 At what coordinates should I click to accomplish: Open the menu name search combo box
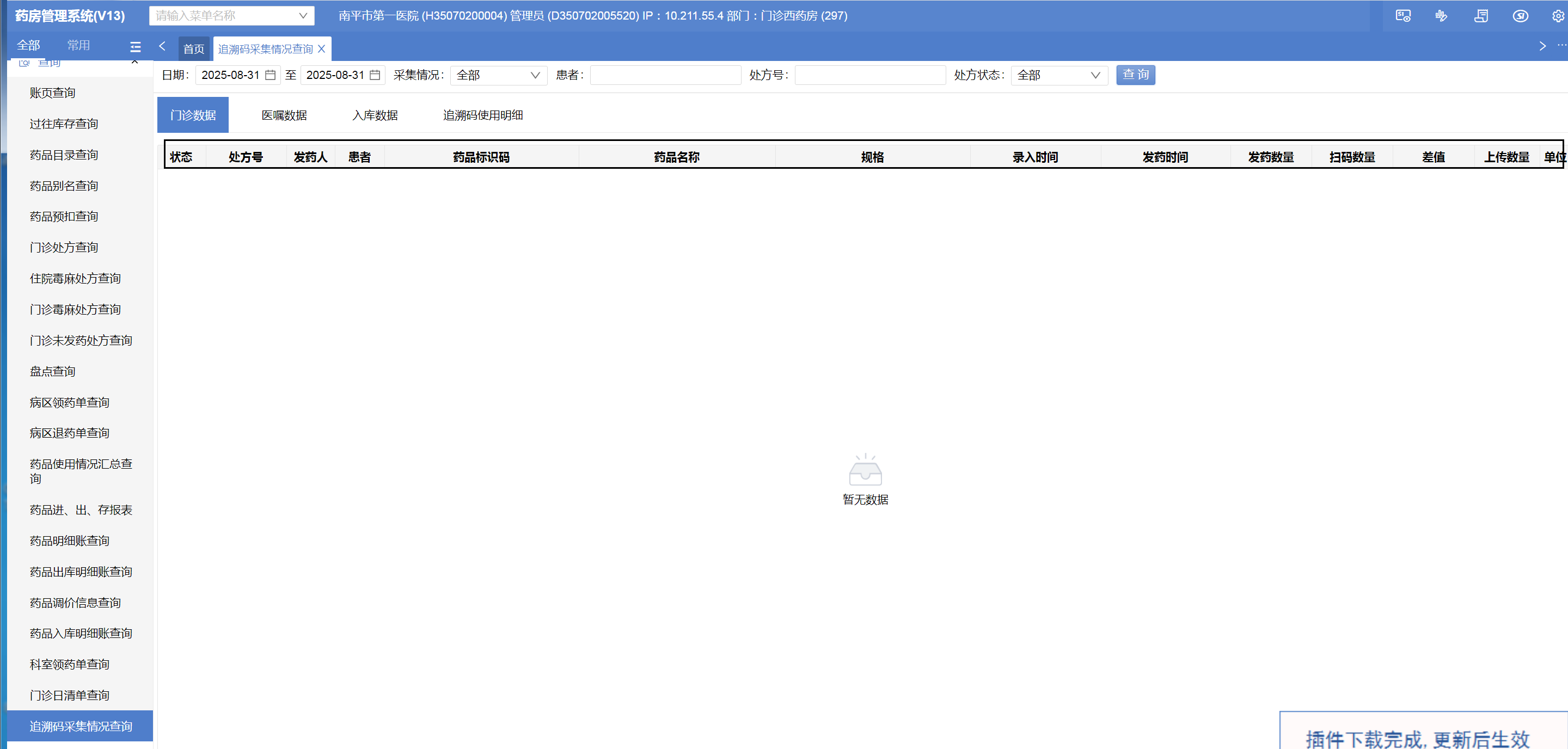[231, 16]
